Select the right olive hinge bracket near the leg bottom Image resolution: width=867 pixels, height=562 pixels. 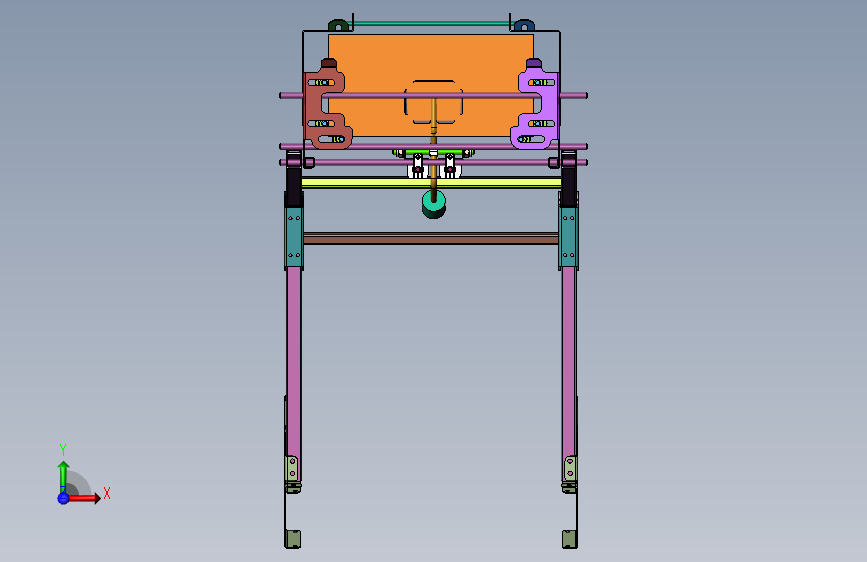tap(570, 469)
